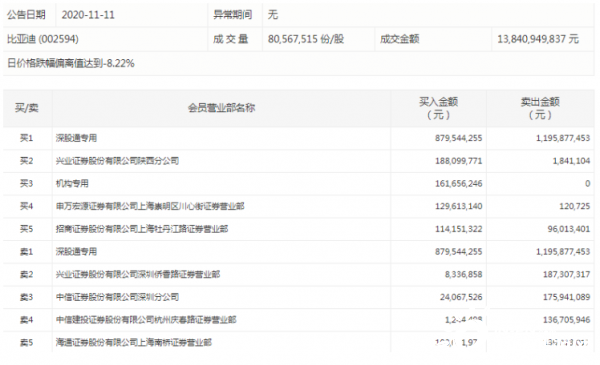The image size is (600, 365).
Task: Select the '买1' row label
Action: point(26,138)
